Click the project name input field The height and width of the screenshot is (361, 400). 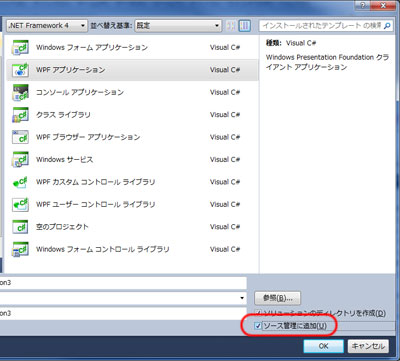tap(123, 283)
